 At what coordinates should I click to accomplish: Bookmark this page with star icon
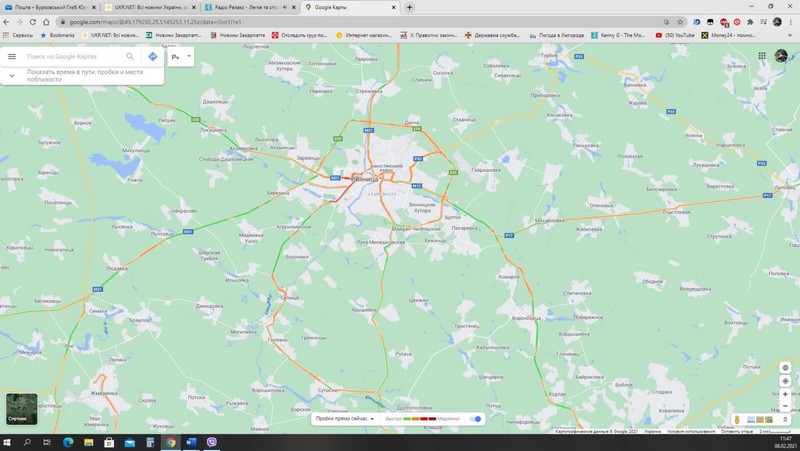(680, 22)
